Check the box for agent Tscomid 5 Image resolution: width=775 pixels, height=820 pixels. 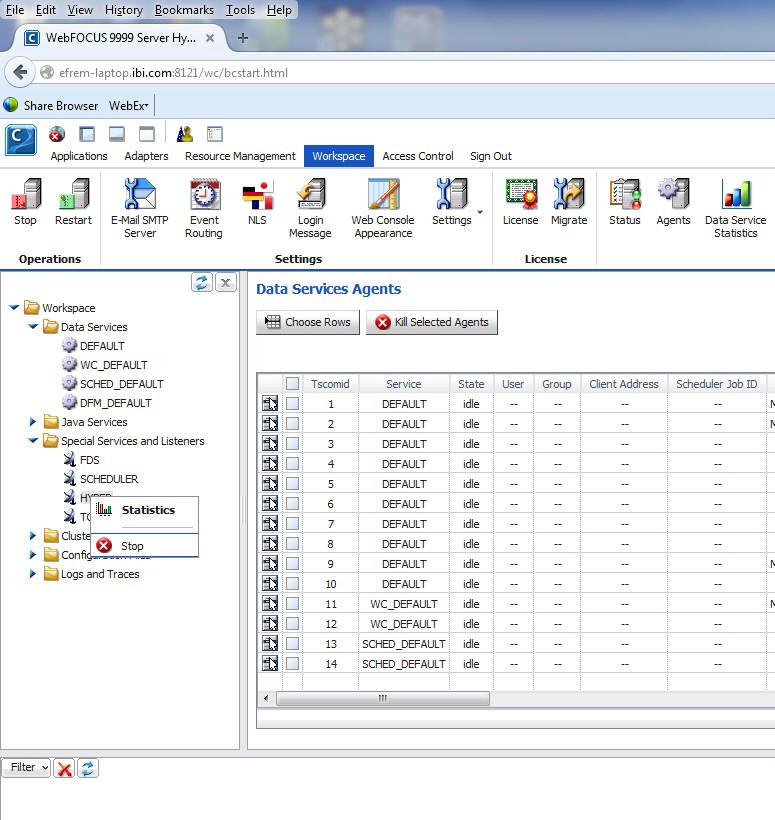click(292, 484)
